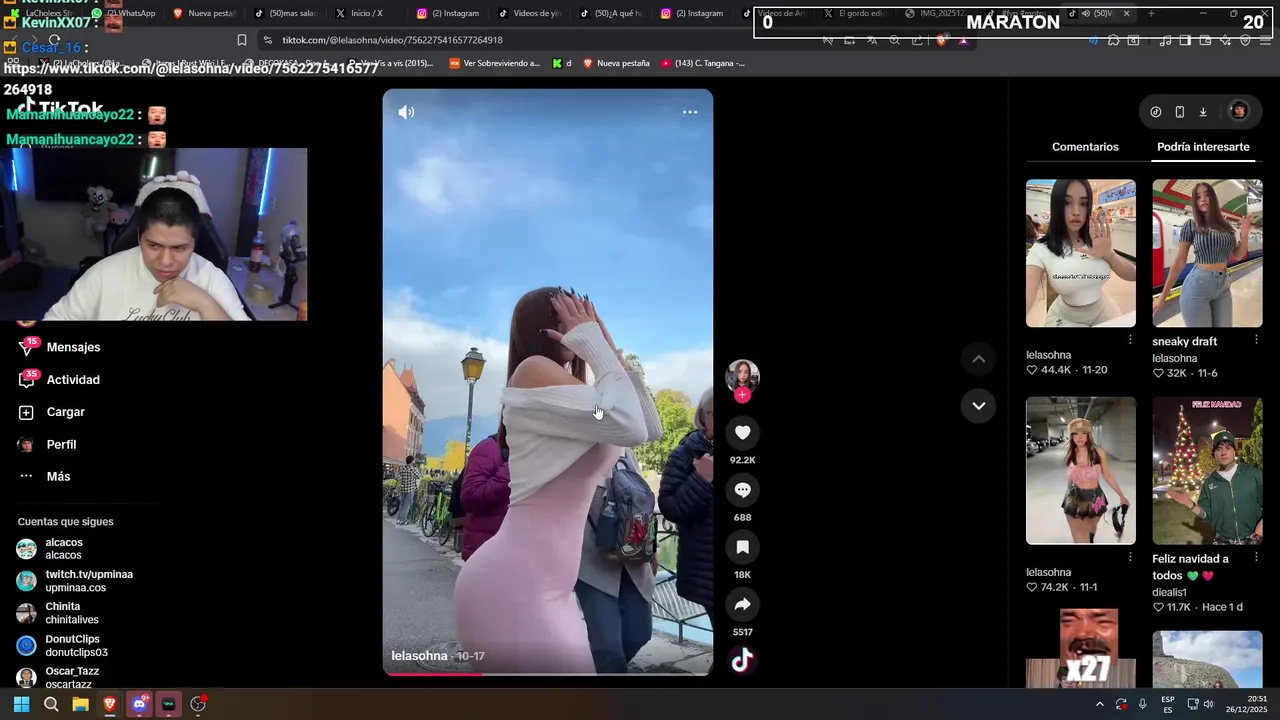Image resolution: width=1280 pixels, height=720 pixels.
Task: Bookmark this page in the address bar
Action: (x=242, y=40)
